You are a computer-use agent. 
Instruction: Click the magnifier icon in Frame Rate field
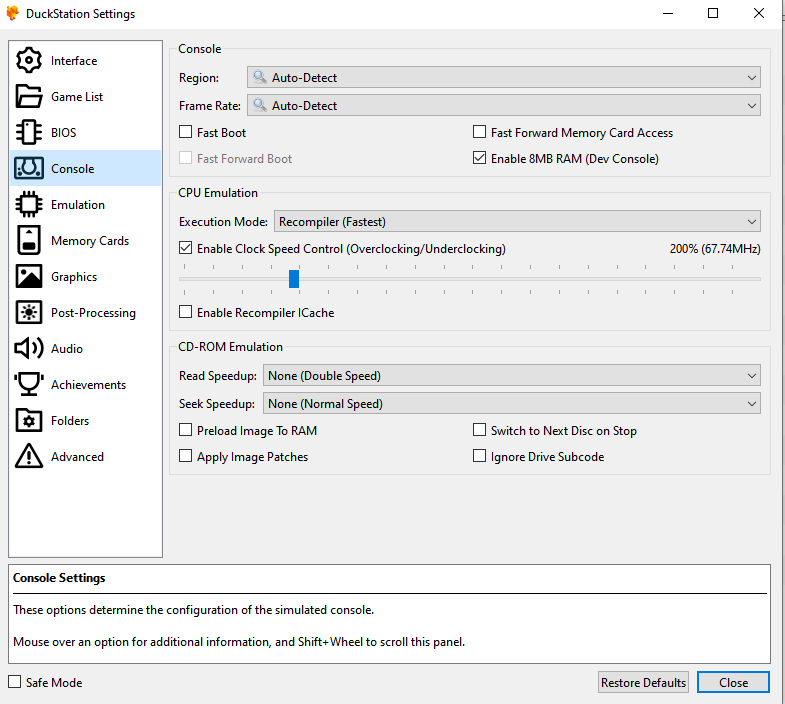[x=259, y=105]
